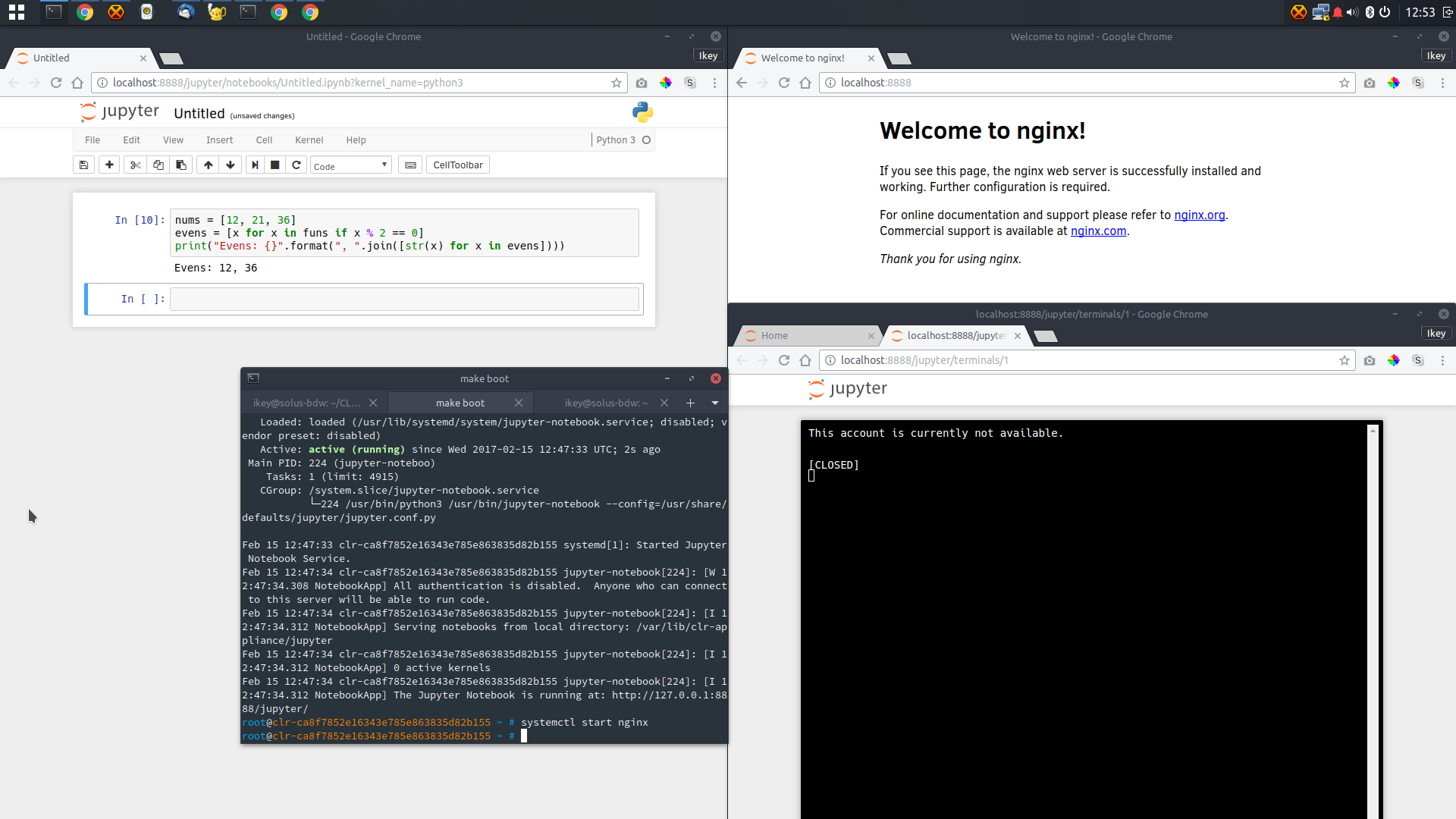Interrupt the kernel with the stop icon
The image size is (1456, 819).
[x=275, y=165]
